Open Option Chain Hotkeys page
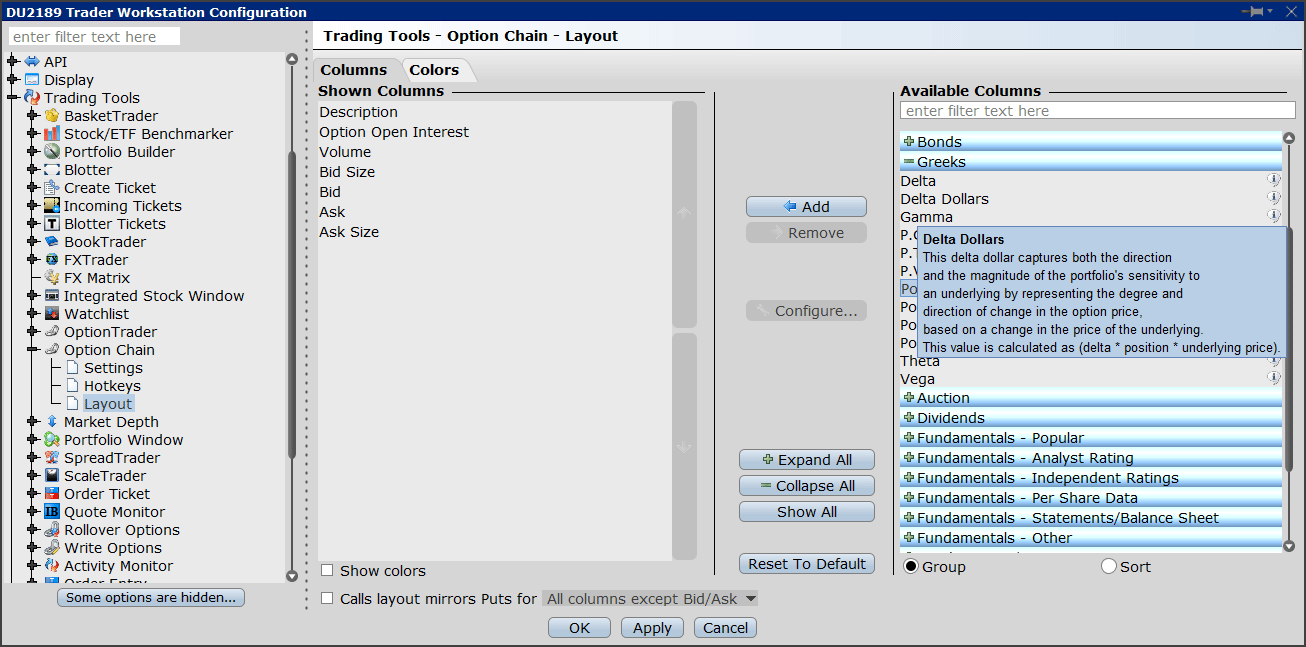1306x647 pixels. 112,386
